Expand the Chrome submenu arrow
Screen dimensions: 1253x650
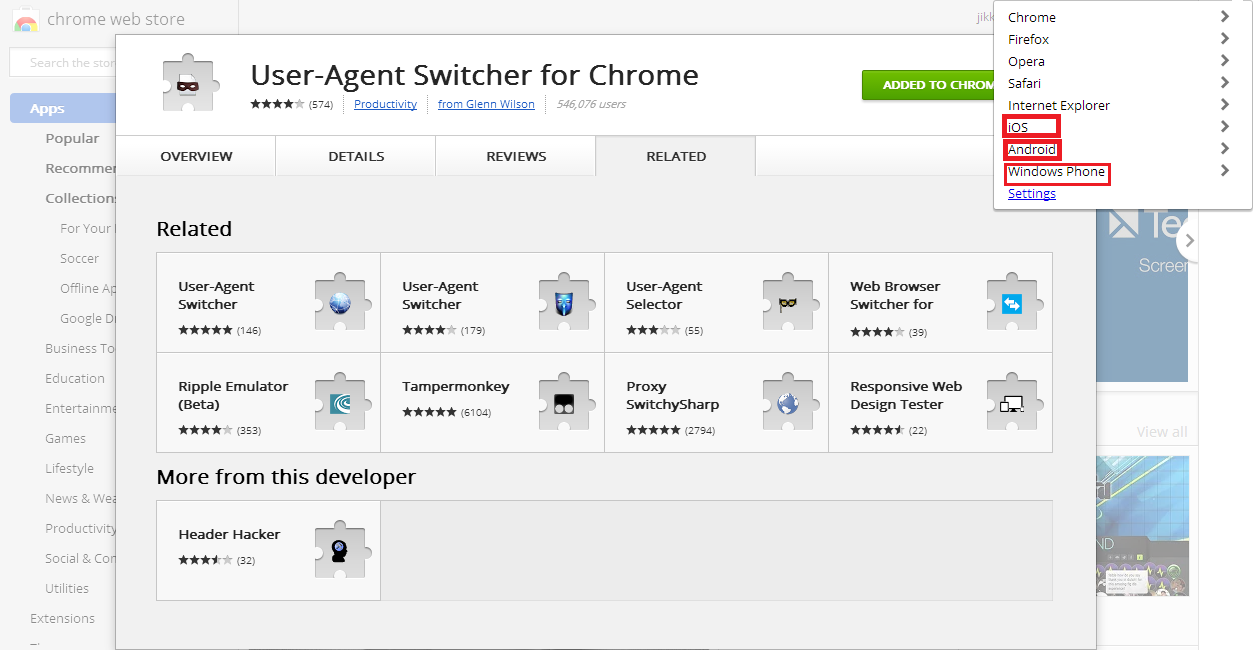[1225, 17]
